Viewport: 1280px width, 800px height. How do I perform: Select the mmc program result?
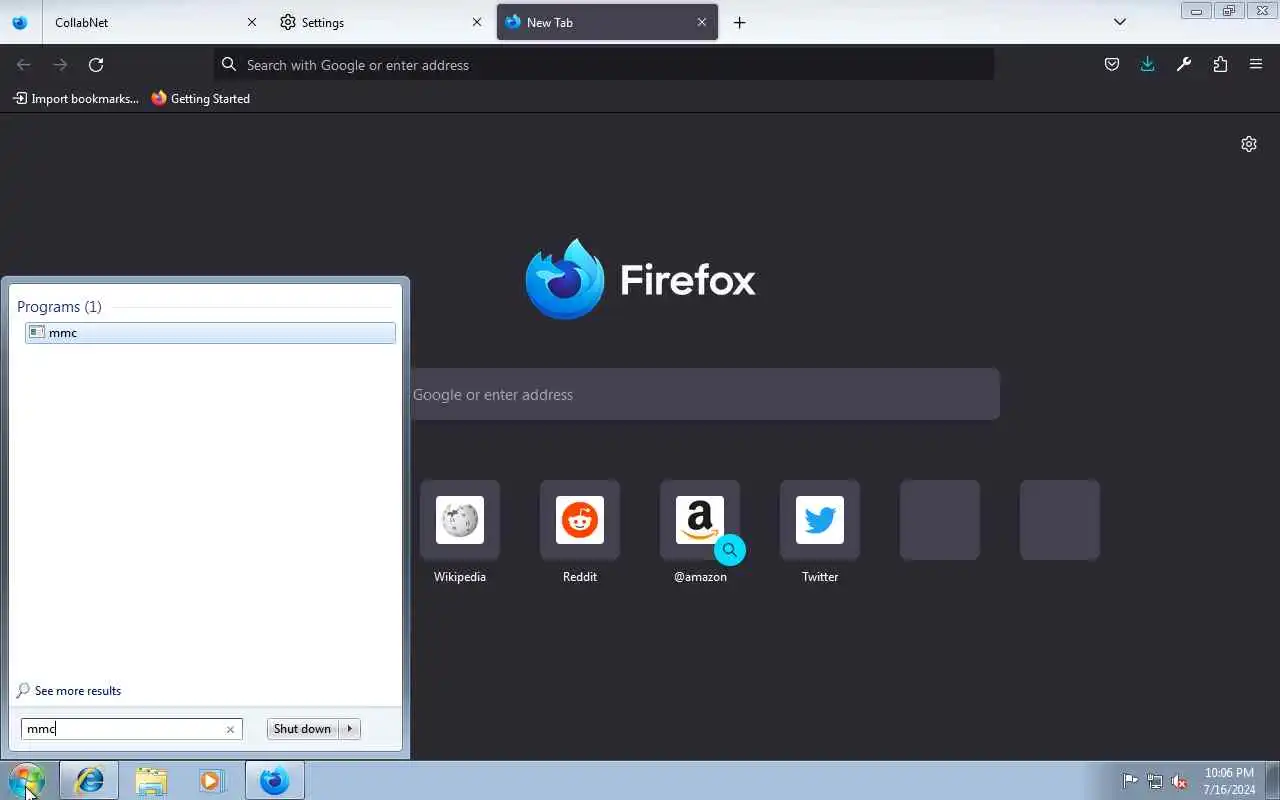[x=210, y=333]
